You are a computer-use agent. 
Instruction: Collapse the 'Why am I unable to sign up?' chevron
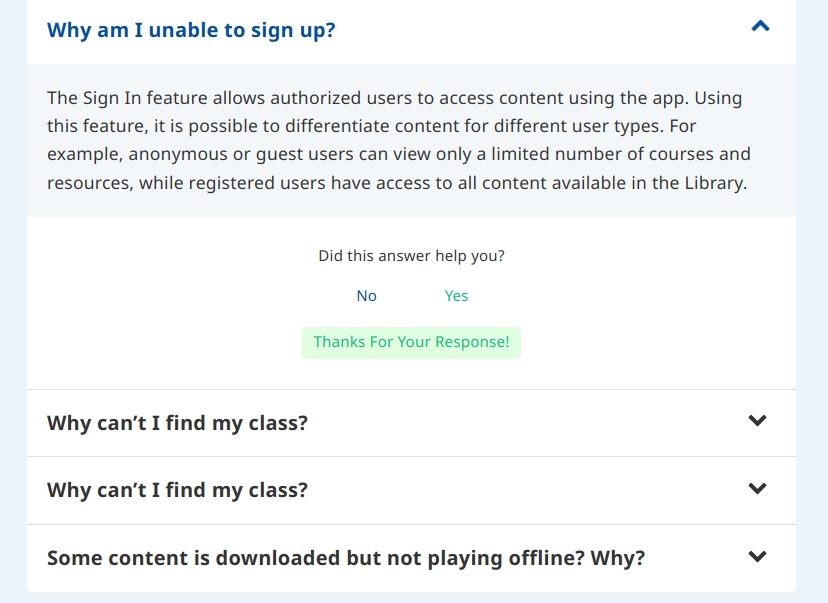[x=760, y=27]
